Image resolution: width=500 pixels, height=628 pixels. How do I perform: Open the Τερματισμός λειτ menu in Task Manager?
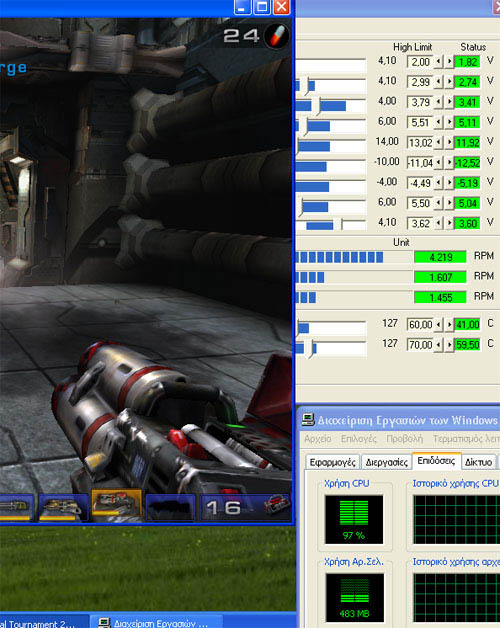[x=466, y=439]
